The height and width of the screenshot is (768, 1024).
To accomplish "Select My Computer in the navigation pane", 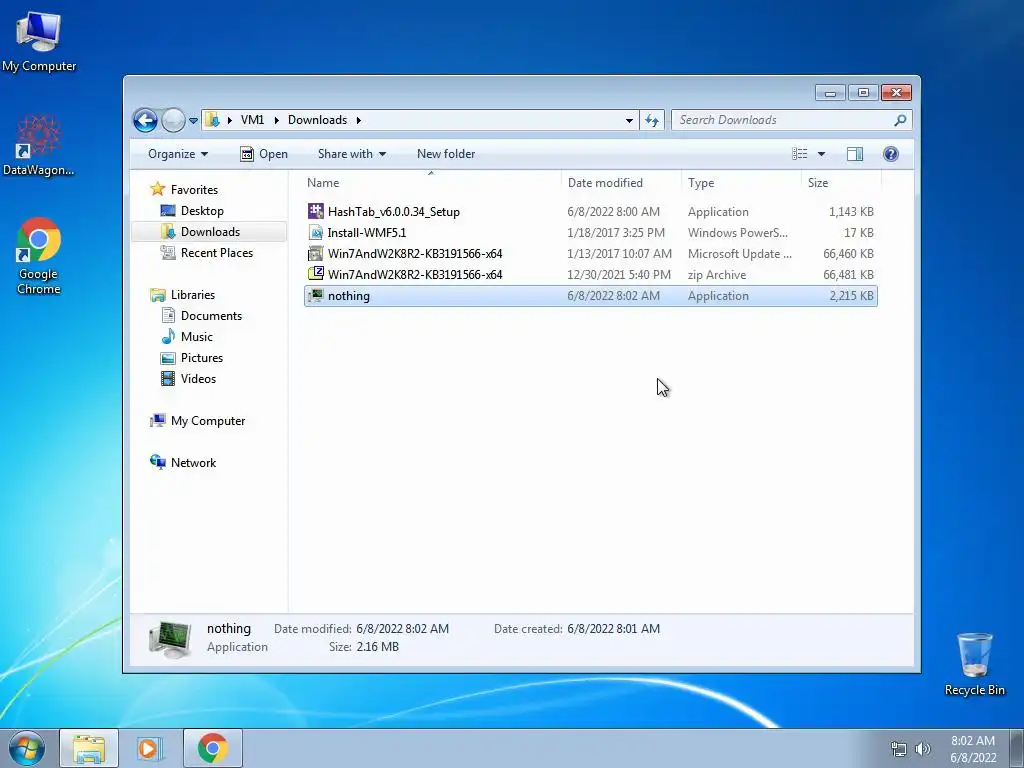I will tap(208, 421).
